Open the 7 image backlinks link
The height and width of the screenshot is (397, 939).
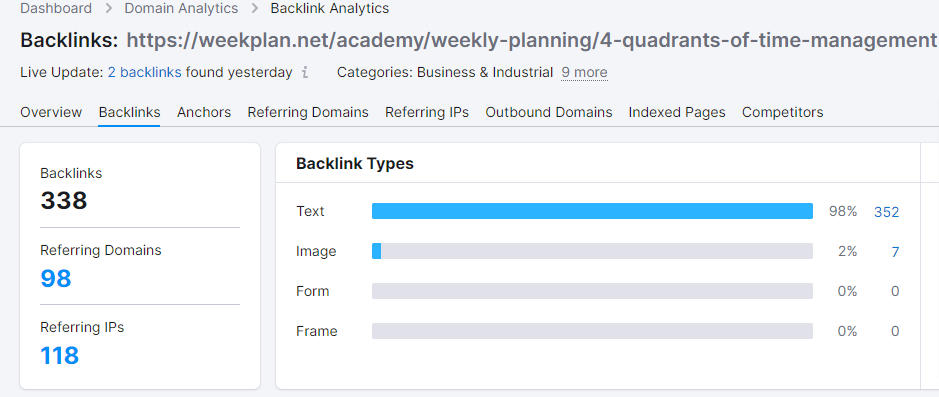point(895,252)
